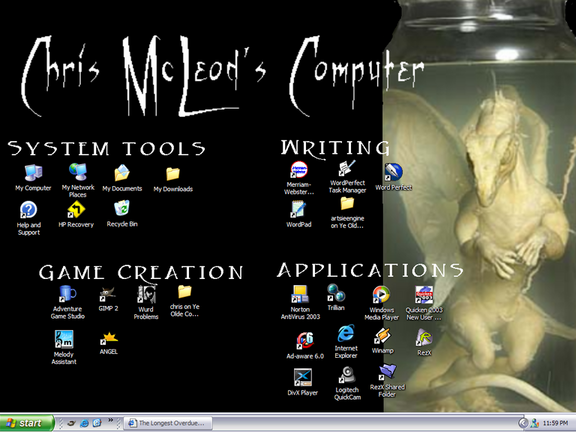Click the Windows start button
This screenshot has height=432, width=576.
(27, 423)
